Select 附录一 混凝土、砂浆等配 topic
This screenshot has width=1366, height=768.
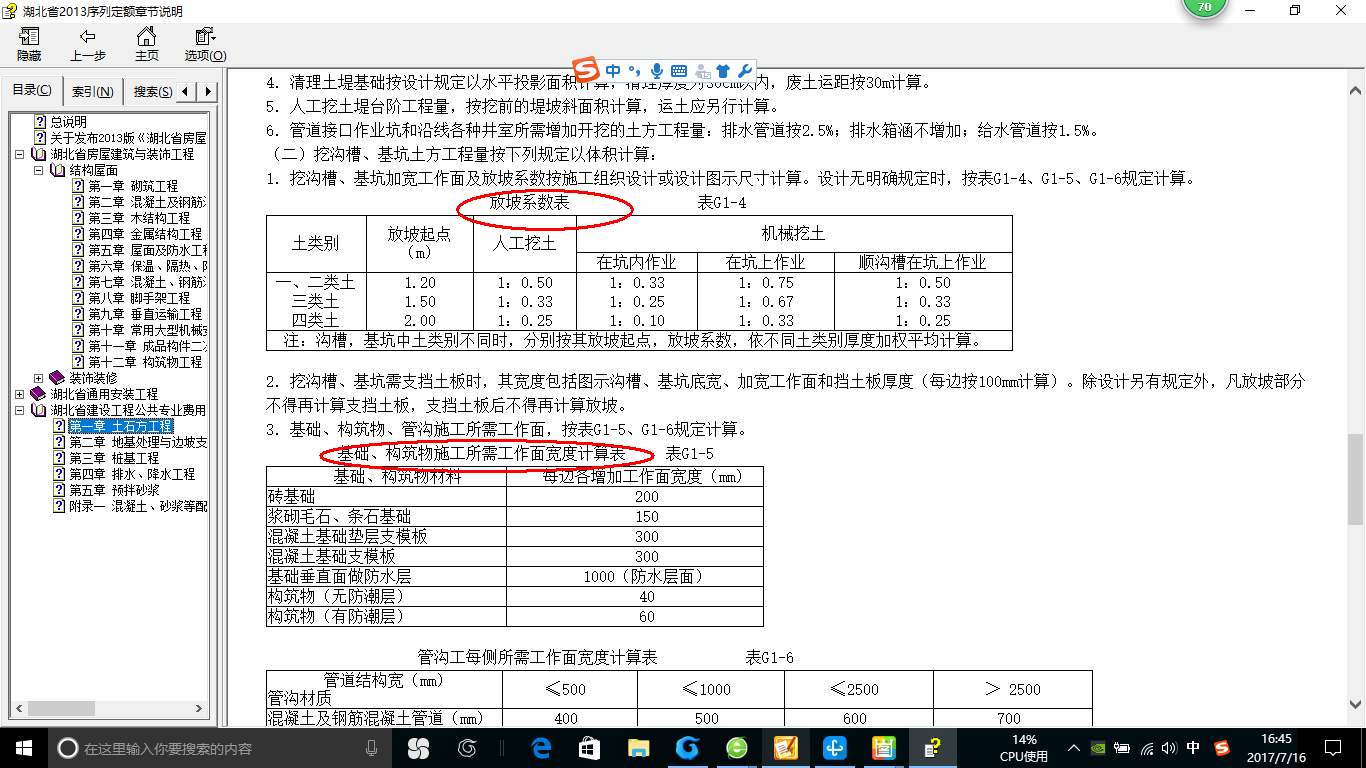pyautogui.click(x=137, y=506)
